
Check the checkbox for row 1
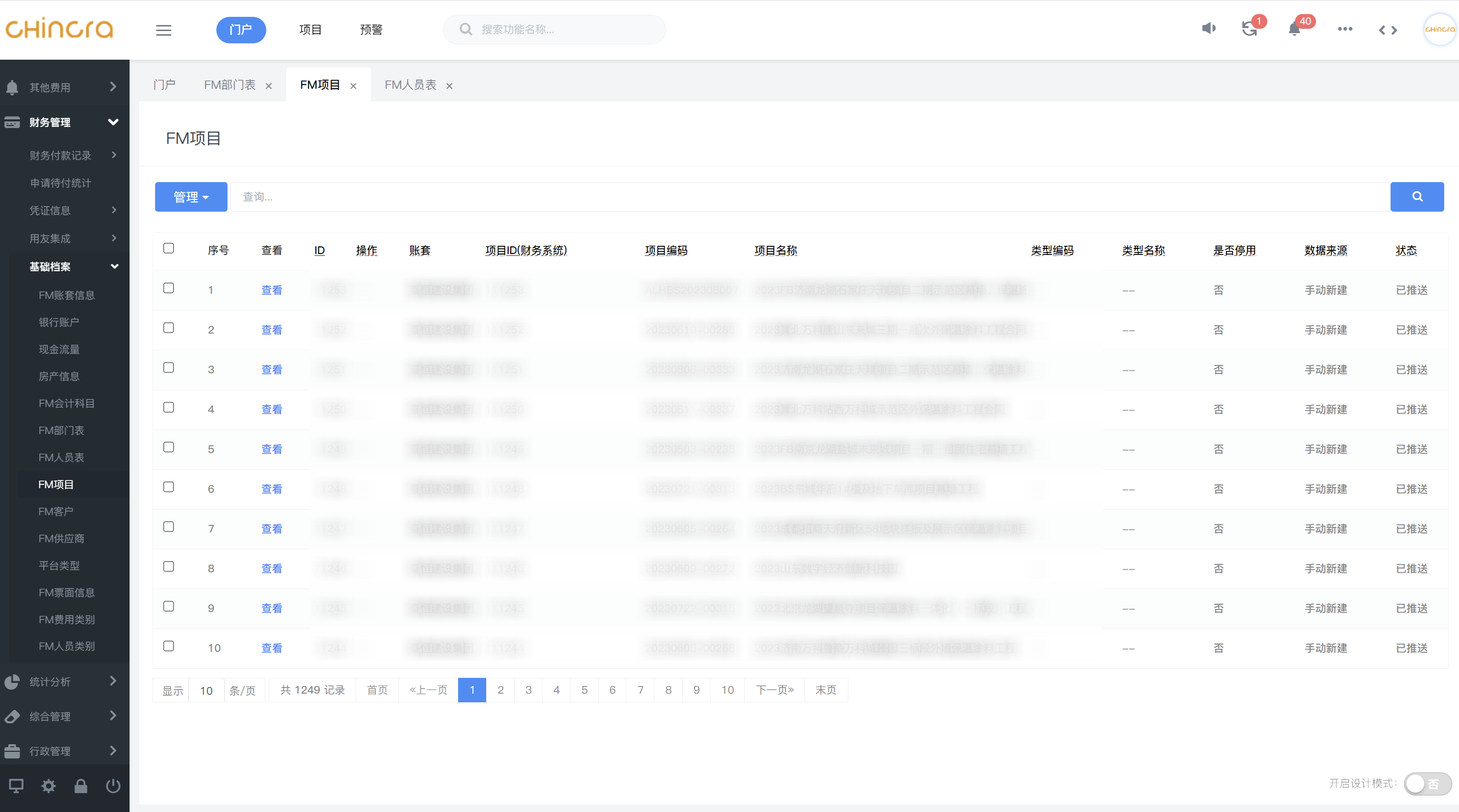(168, 288)
